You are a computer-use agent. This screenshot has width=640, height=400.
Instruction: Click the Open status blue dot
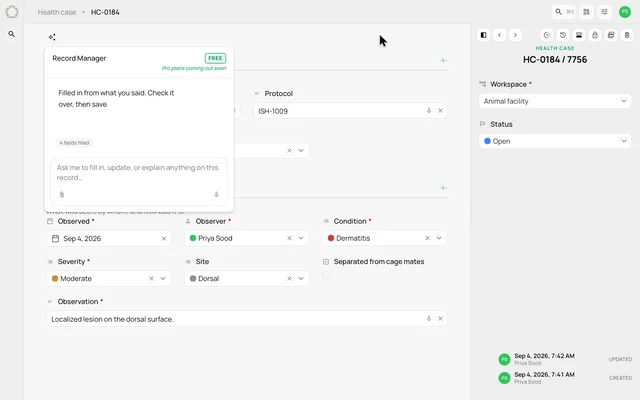tap(487, 141)
